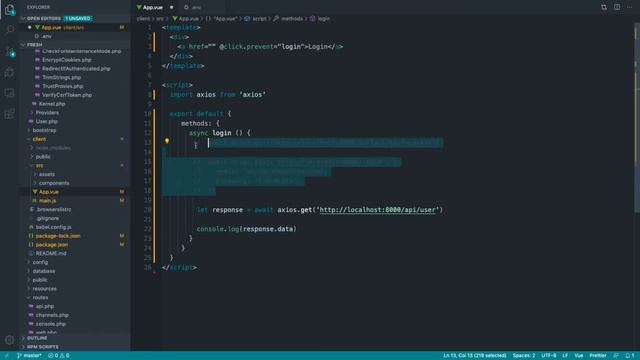
Task: Open Kernel.php file
Action: pyautogui.click(x=52, y=104)
